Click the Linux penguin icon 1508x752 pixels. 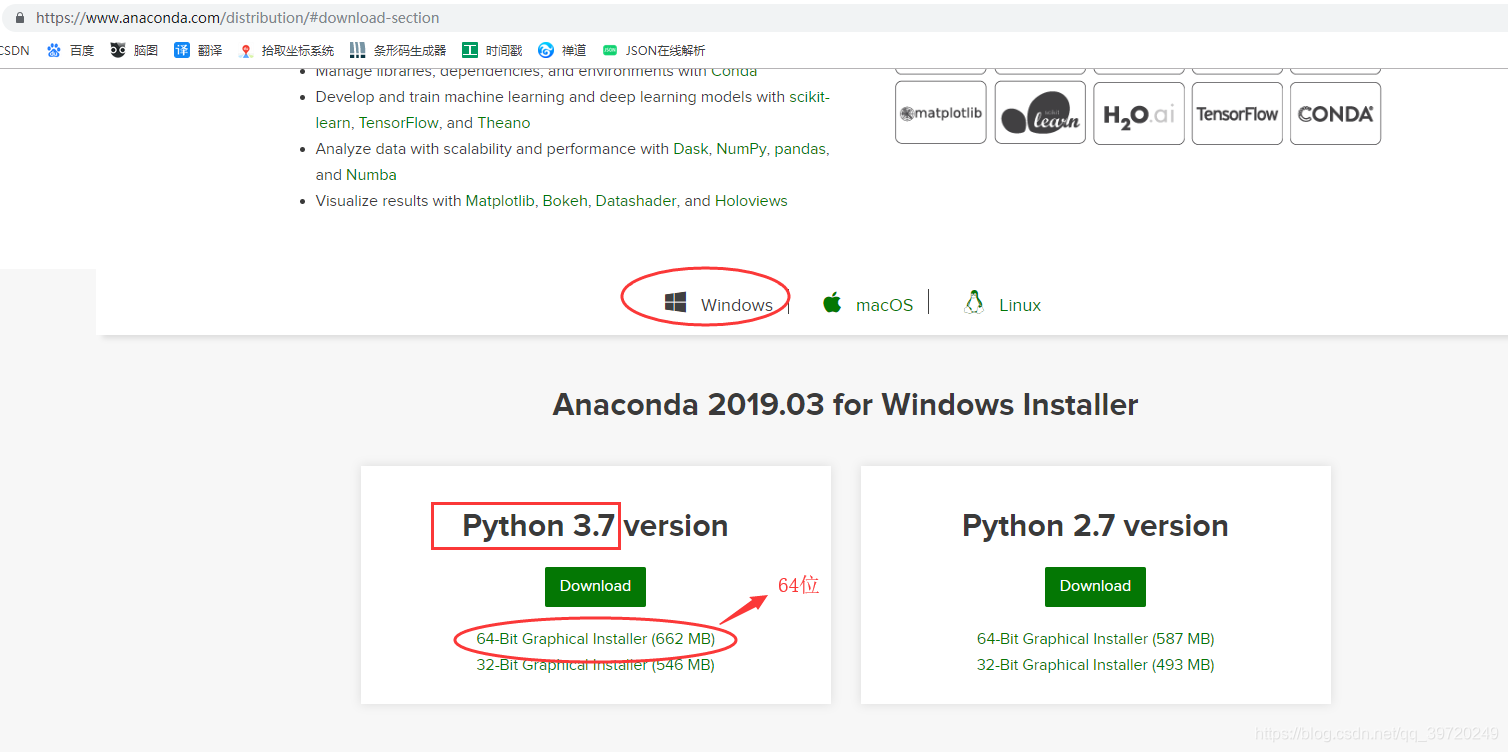pyautogui.click(x=974, y=302)
